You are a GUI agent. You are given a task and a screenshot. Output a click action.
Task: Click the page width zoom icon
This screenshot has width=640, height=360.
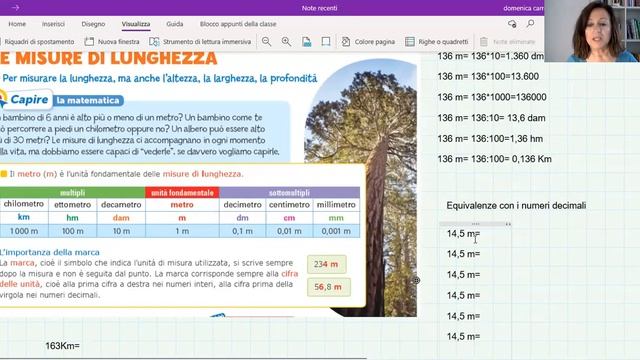[307, 42]
